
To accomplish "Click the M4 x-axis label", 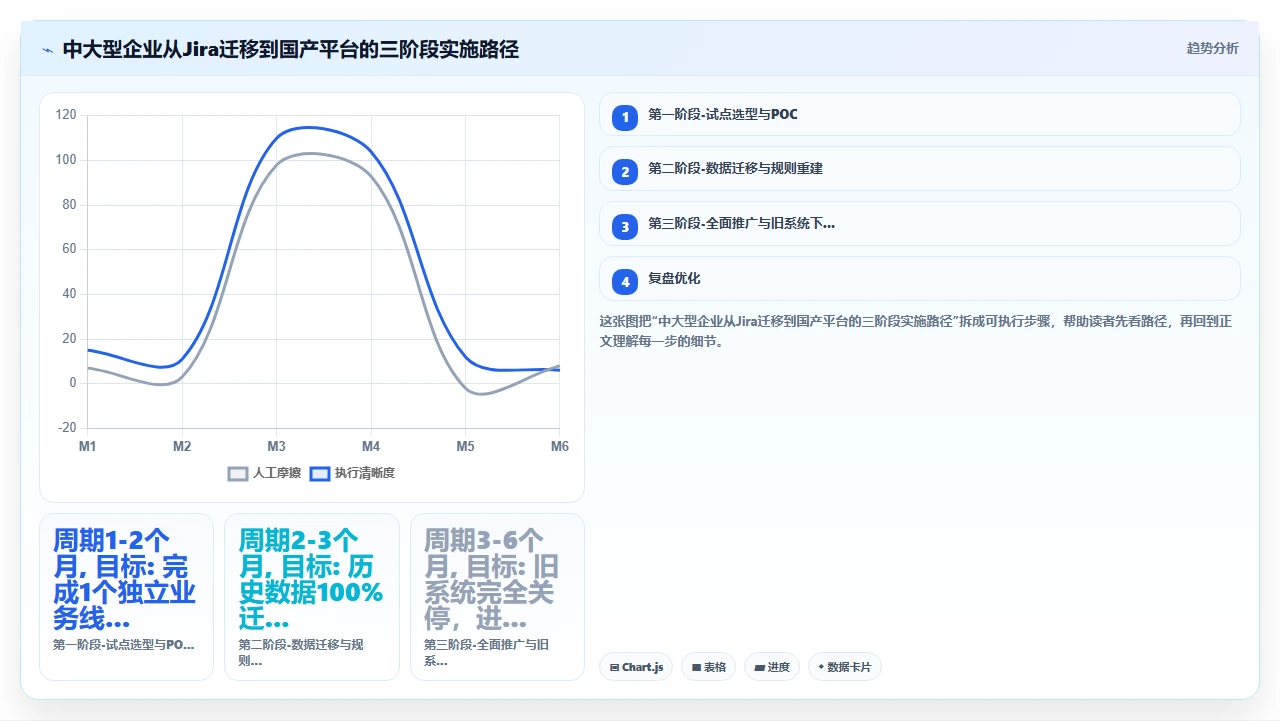I will point(371,446).
